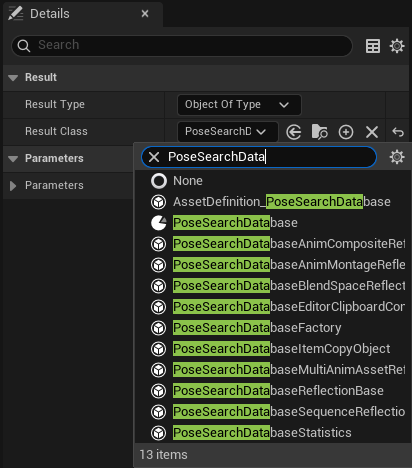Screen dimensions: 412x468
Task: Pick AssetDefinition_PoseSearchDatabase entry
Action: pyautogui.click(x=282, y=202)
